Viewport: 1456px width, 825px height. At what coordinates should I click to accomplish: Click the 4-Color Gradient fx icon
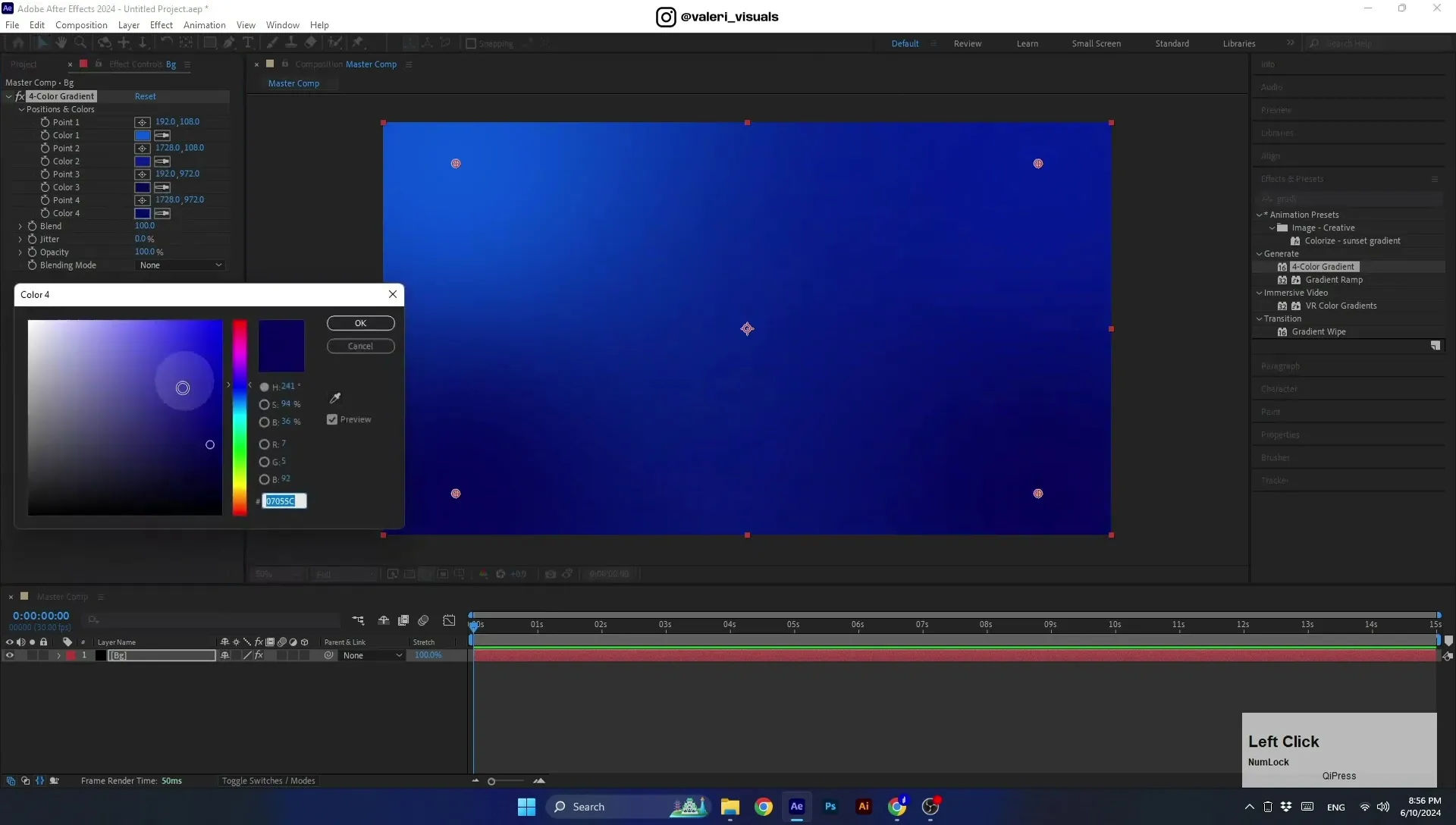[x=20, y=96]
